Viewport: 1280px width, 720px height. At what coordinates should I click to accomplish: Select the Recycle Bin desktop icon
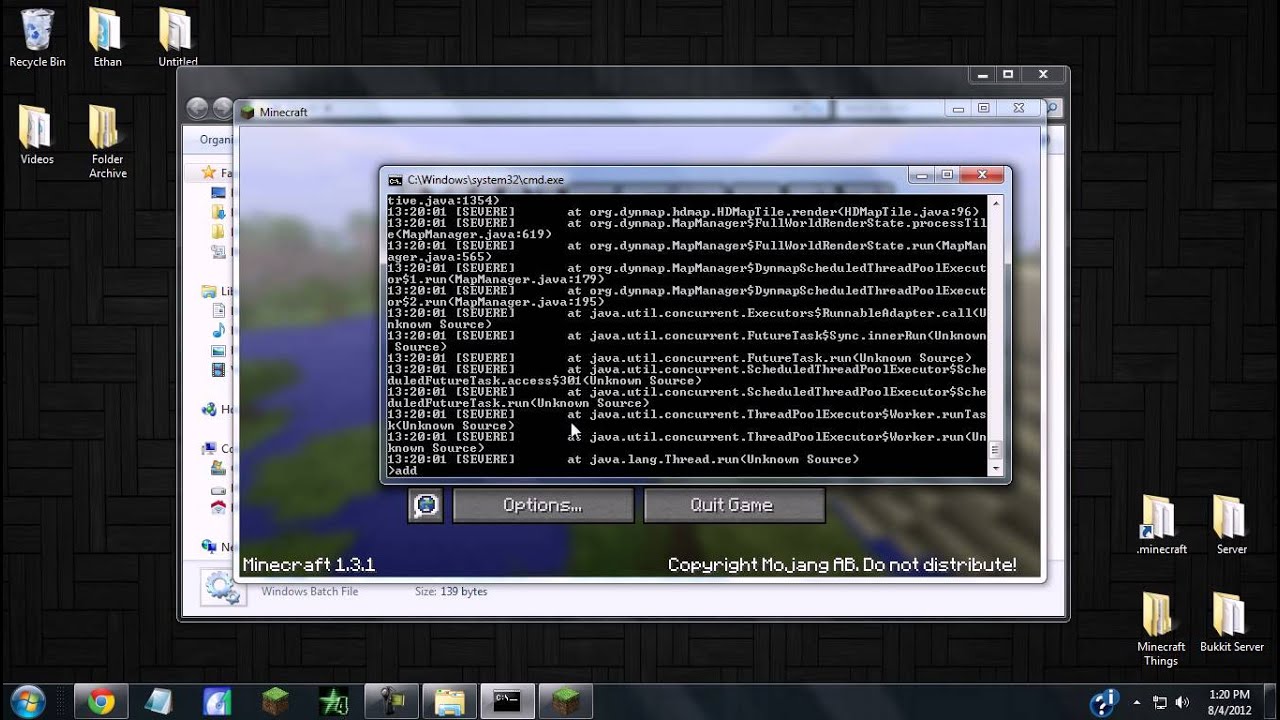click(x=37, y=38)
